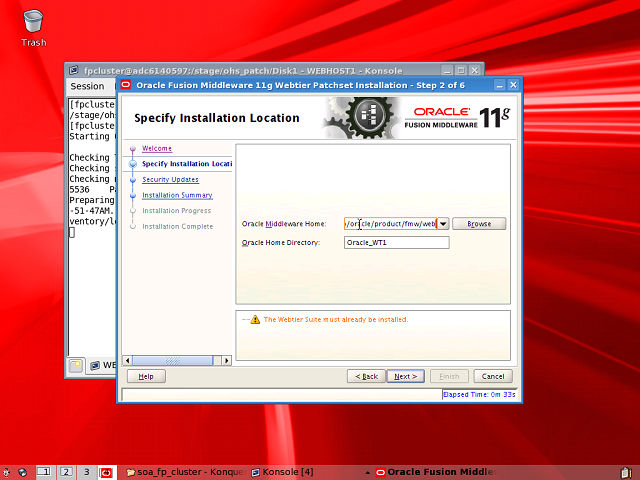Screen dimensions: 640x480
Task: Minimize the Konsole window
Action: (x=447, y=71)
